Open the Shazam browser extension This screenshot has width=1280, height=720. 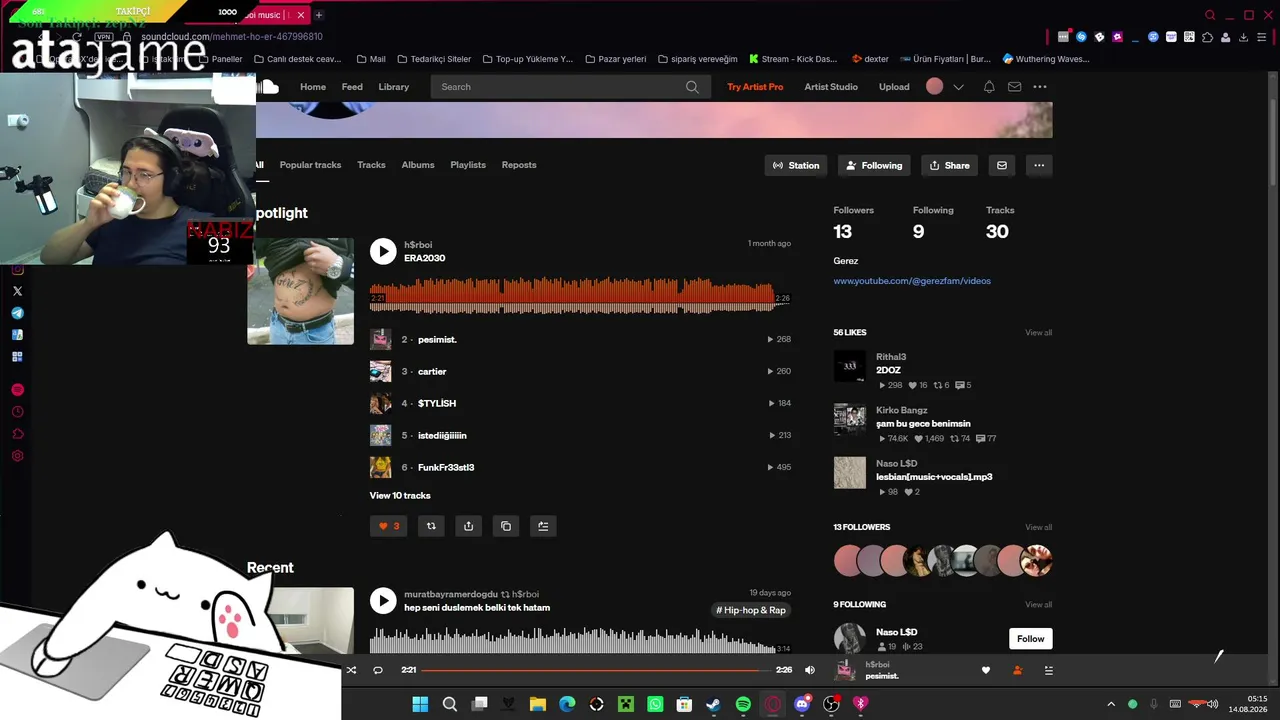(x=1081, y=37)
